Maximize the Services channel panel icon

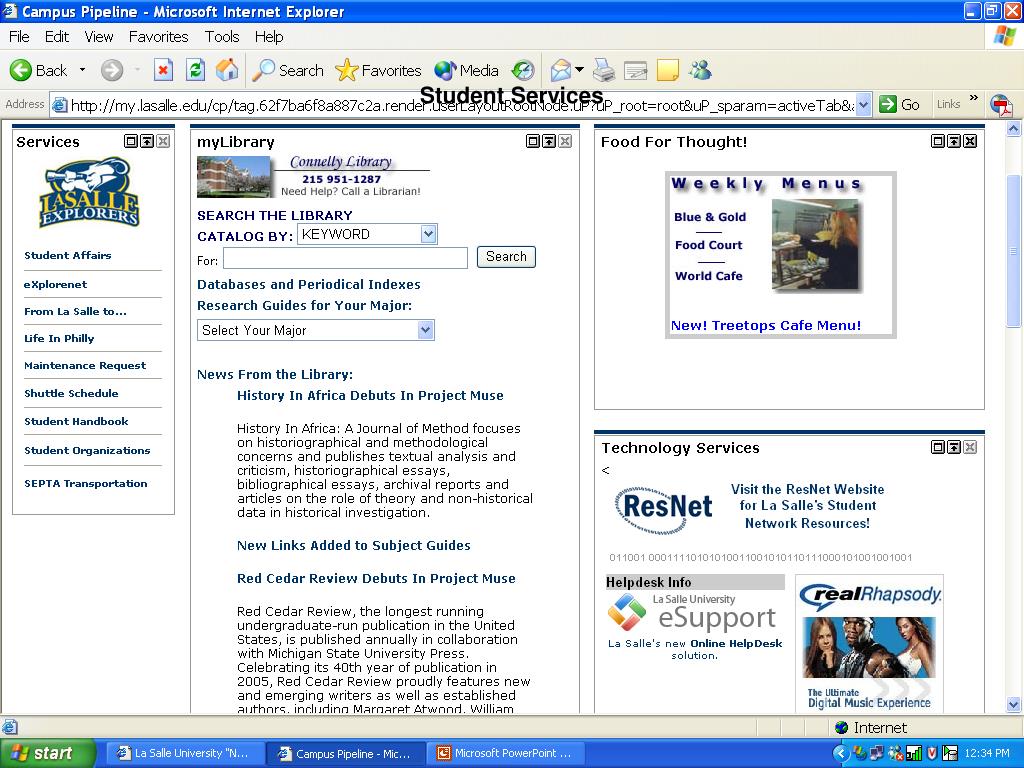click(x=131, y=141)
